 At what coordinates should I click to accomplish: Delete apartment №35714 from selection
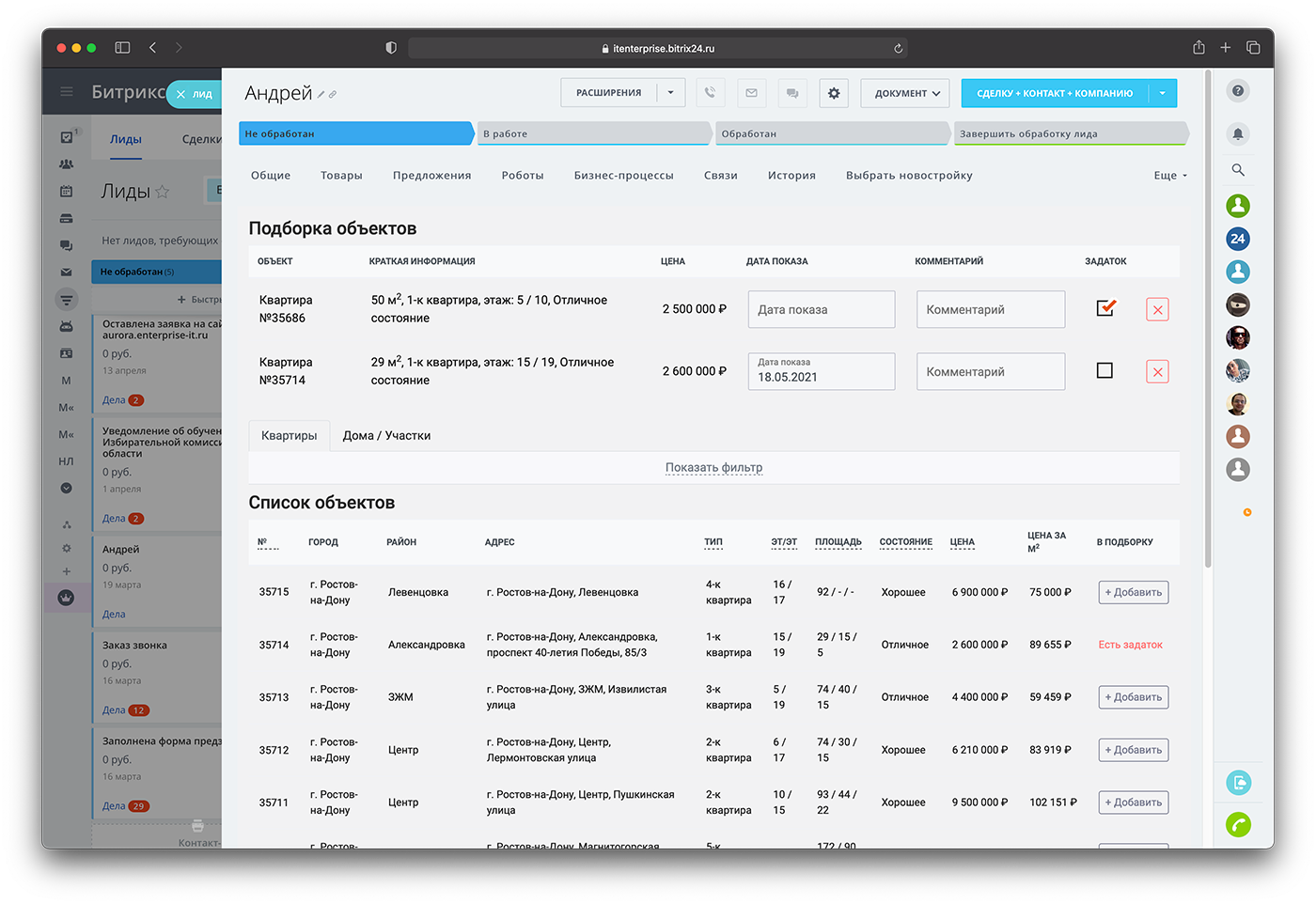tap(1157, 372)
